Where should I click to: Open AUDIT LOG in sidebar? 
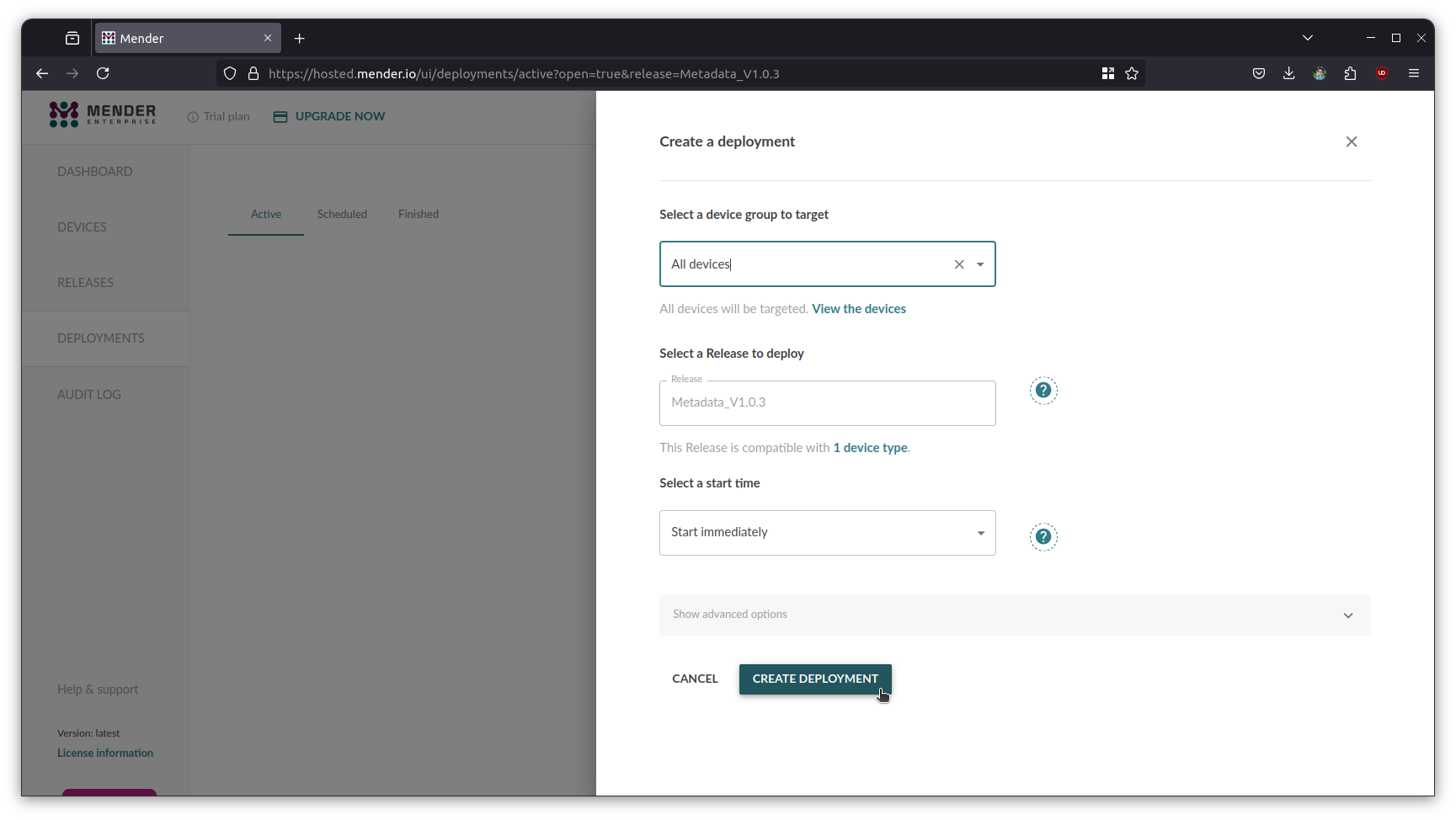pyautogui.click(x=89, y=395)
